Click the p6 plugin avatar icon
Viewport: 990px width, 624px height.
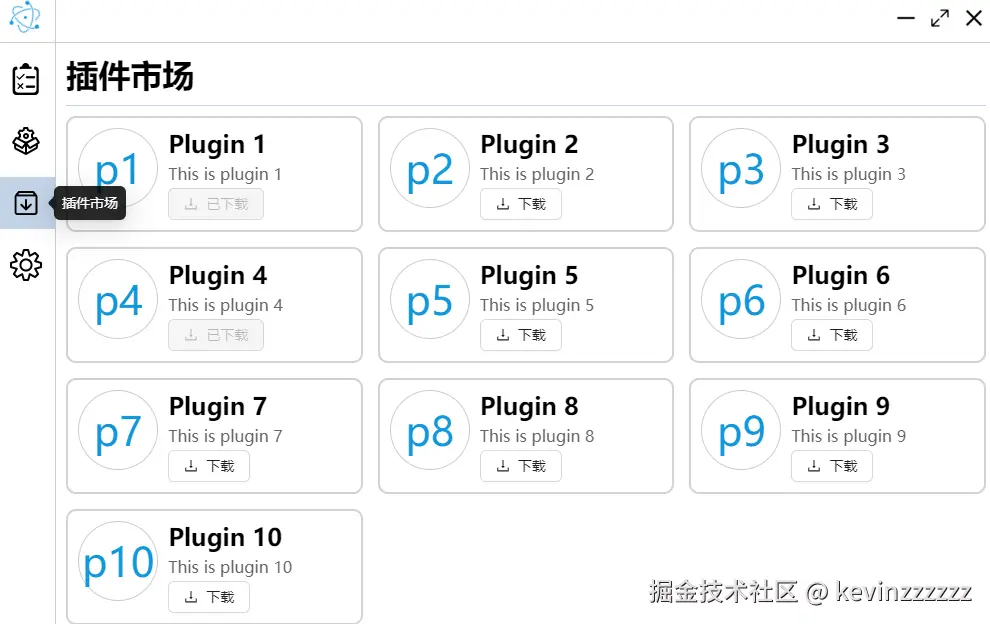tap(741, 300)
